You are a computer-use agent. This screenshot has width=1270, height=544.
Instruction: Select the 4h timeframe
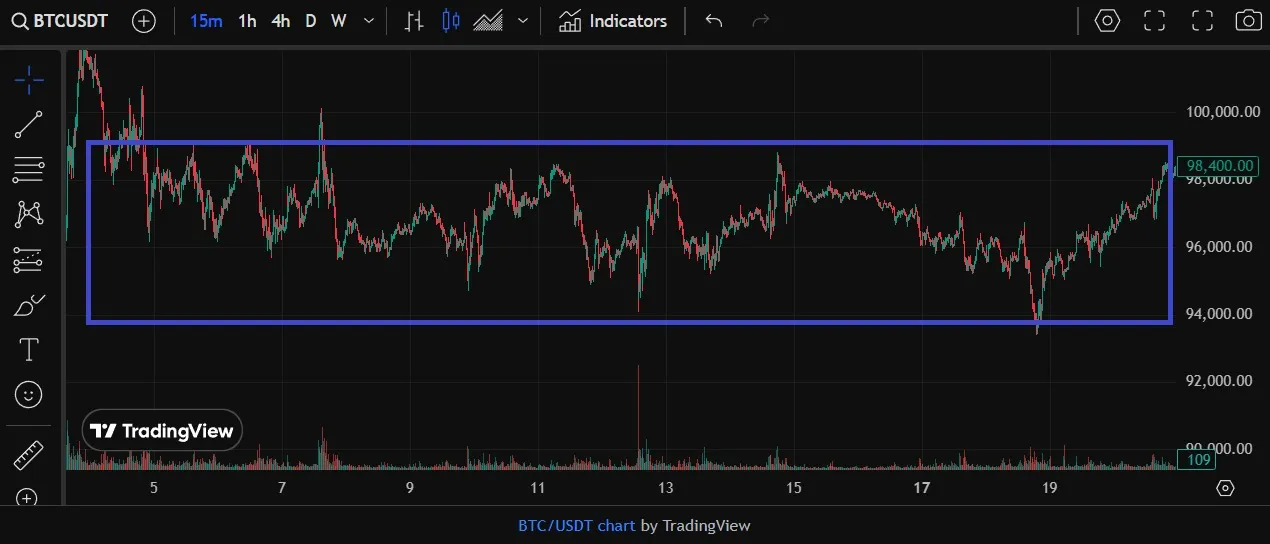(x=280, y=21)
